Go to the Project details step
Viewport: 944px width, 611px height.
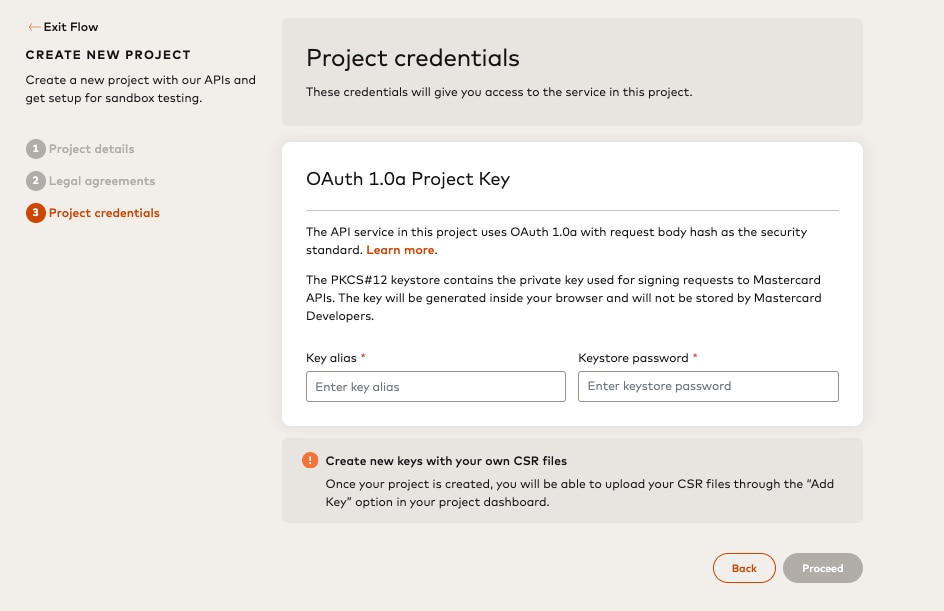[x=91, y=149]
